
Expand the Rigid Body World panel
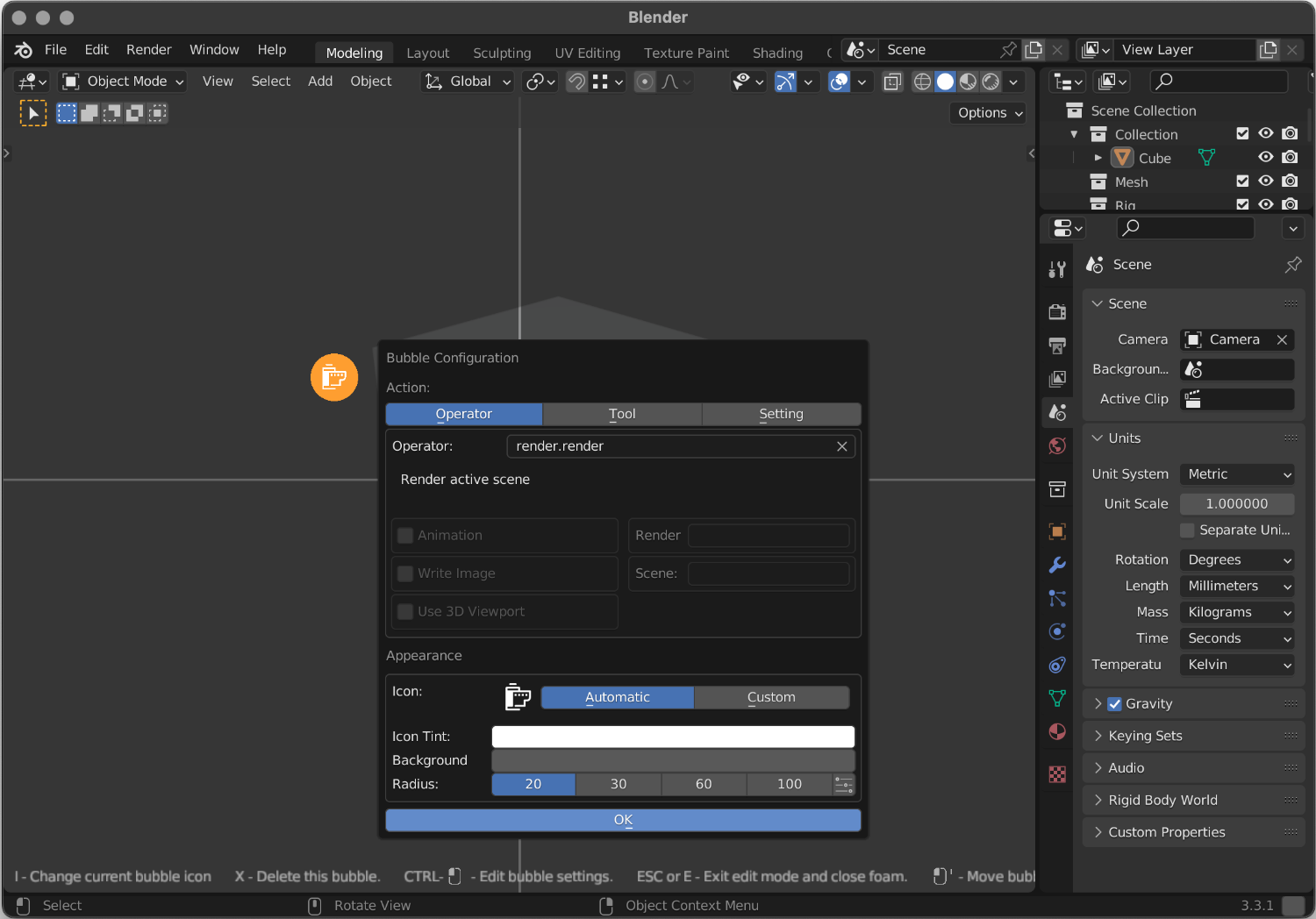click(x=1193, y=800)
